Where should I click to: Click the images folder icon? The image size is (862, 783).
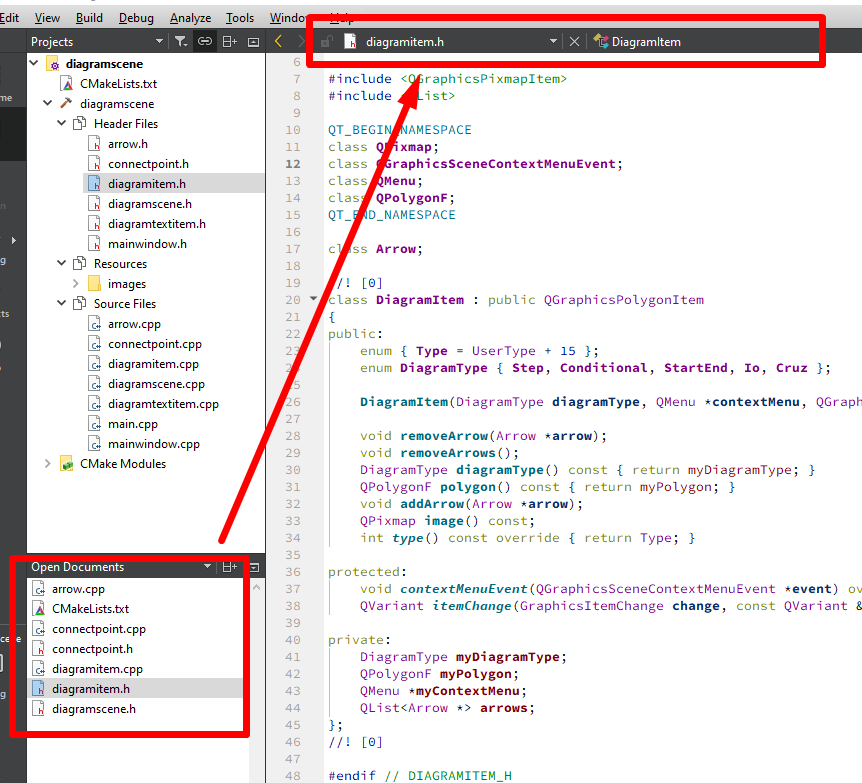pos(95,283)
